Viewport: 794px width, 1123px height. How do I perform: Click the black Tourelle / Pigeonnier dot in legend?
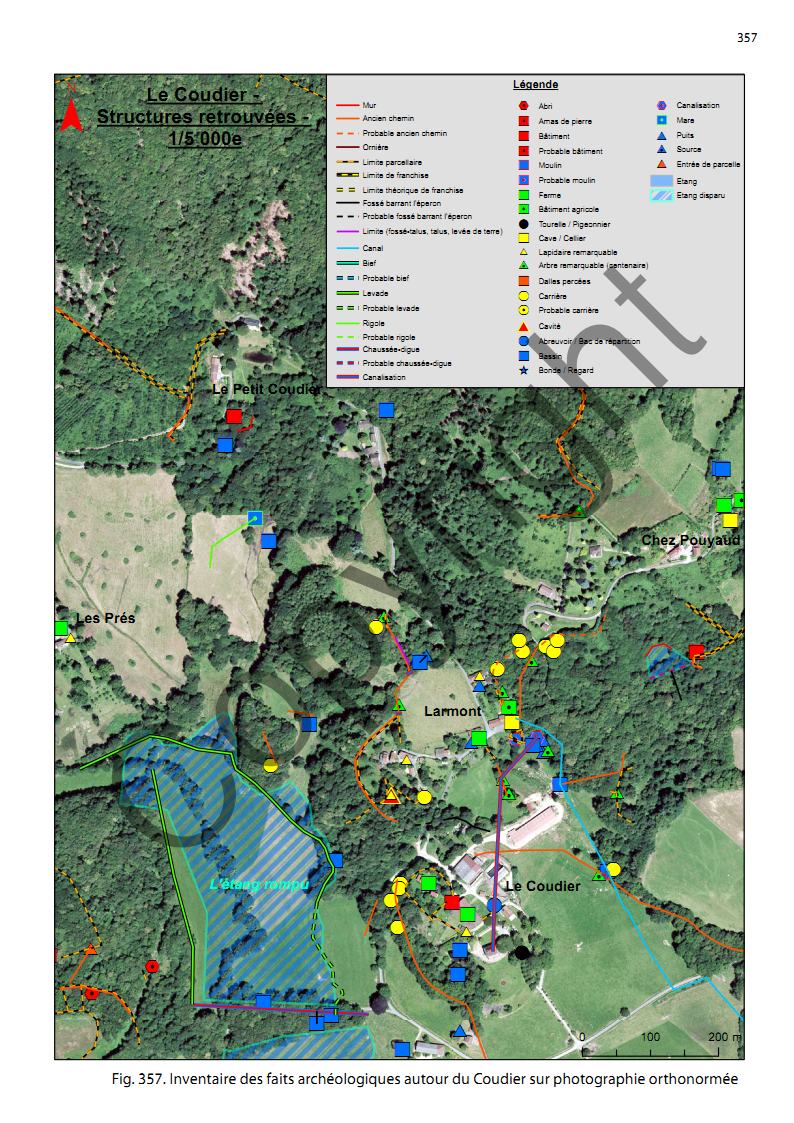click(x=523, y=224)
